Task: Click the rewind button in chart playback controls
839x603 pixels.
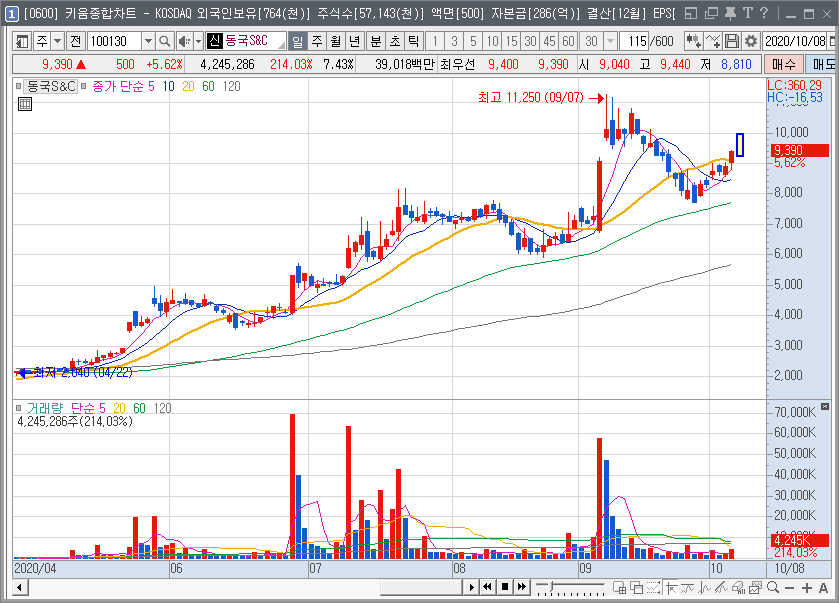Action: click(487, 587)
